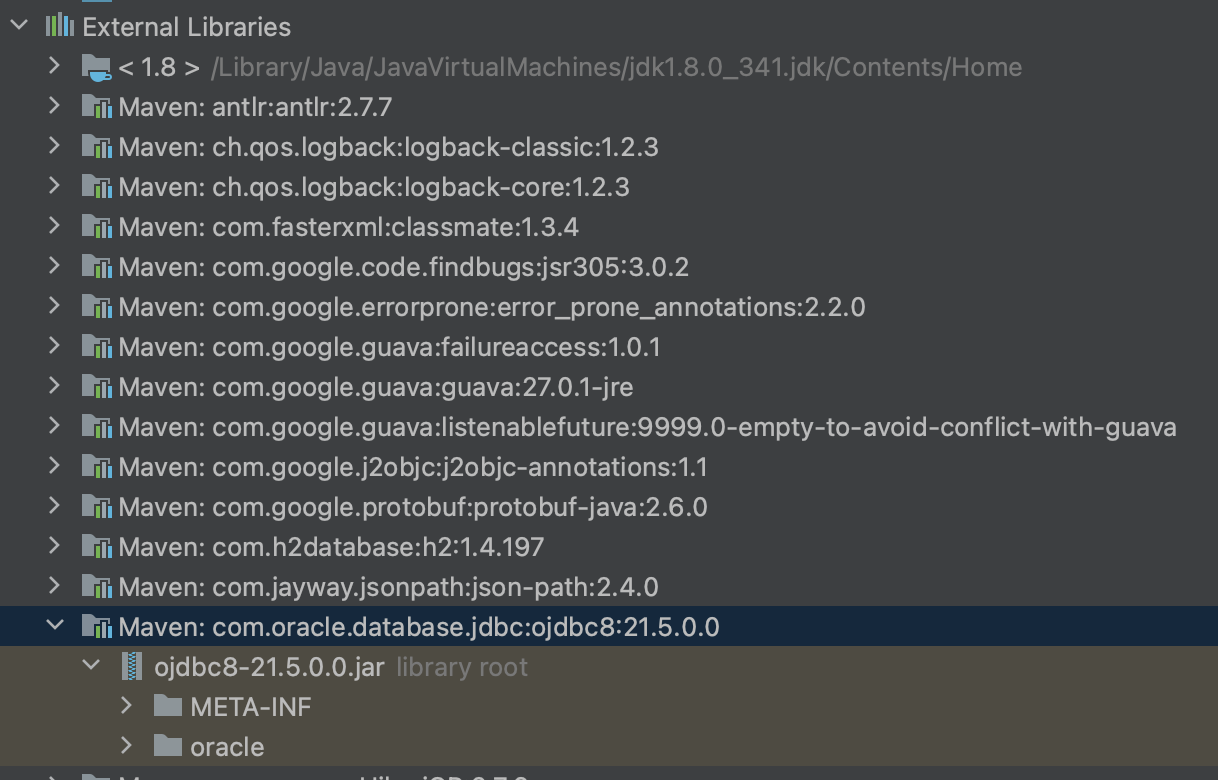Click the guava:27.0.1-jre library icon
This screenshot has width=1218, height=780.
(96, 387)
